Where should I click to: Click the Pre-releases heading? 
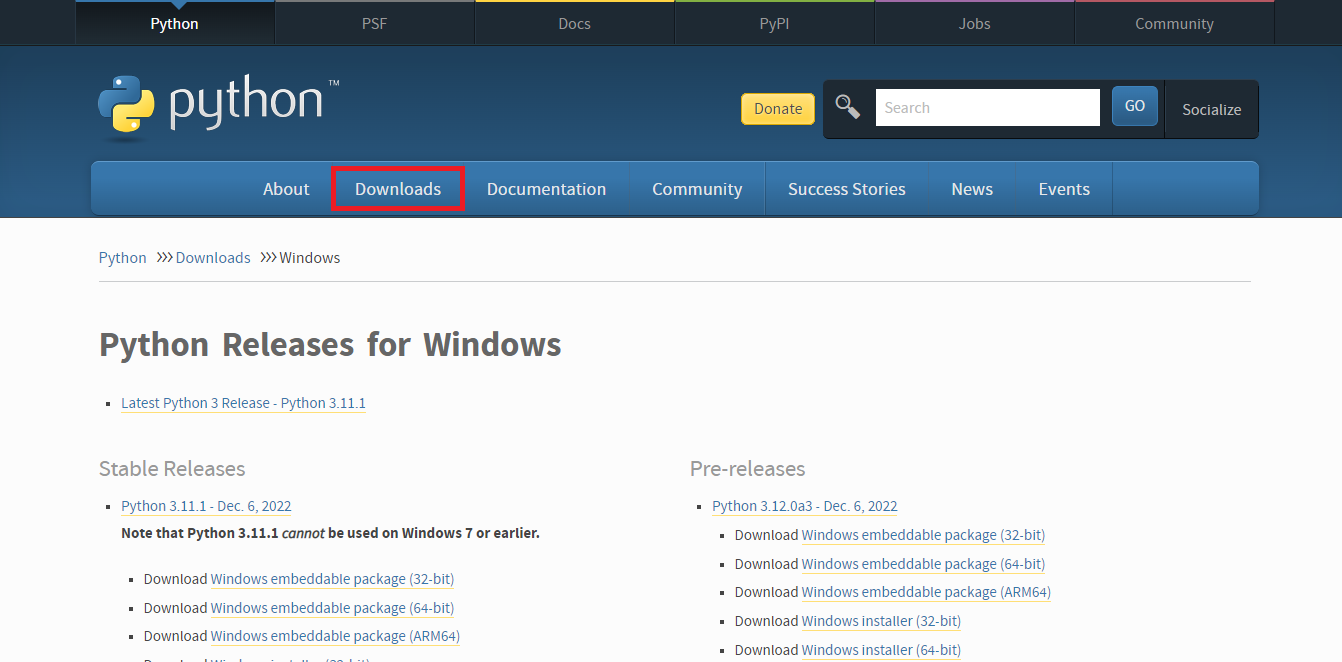(x=747, y=469)
